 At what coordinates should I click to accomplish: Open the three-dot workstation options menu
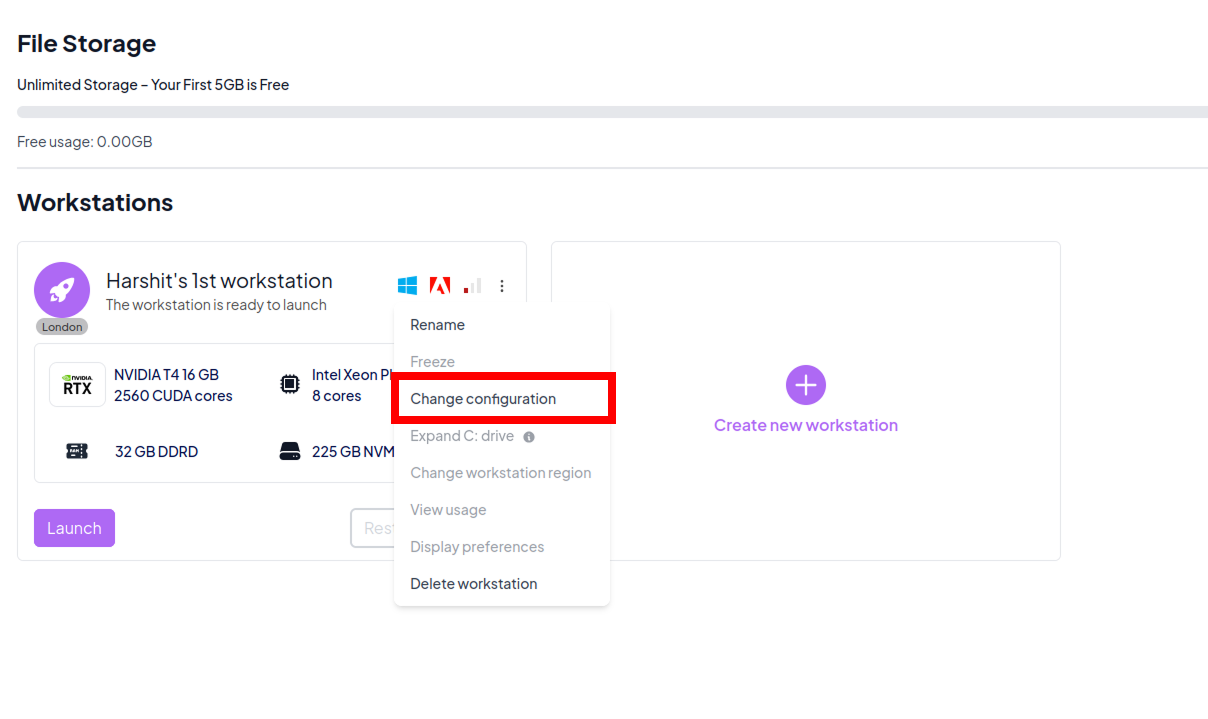(x=502, y=286)
